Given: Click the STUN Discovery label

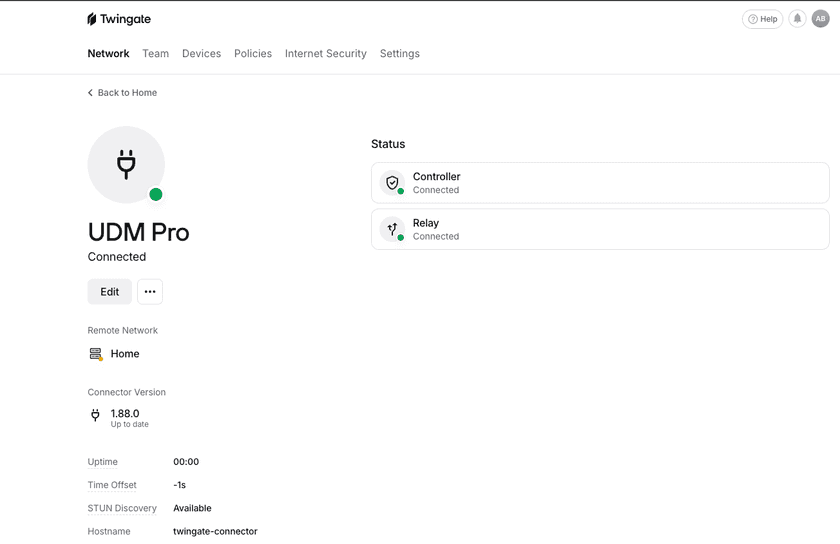Looking at the screenshot, I should [x=122, y=508].
